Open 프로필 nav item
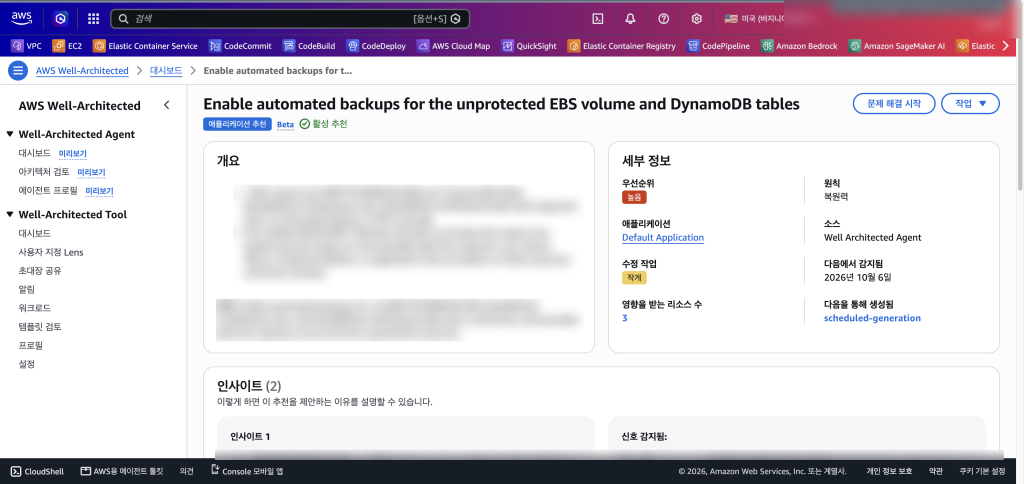This screenshot has width=1024, height=484. point(31,345)
